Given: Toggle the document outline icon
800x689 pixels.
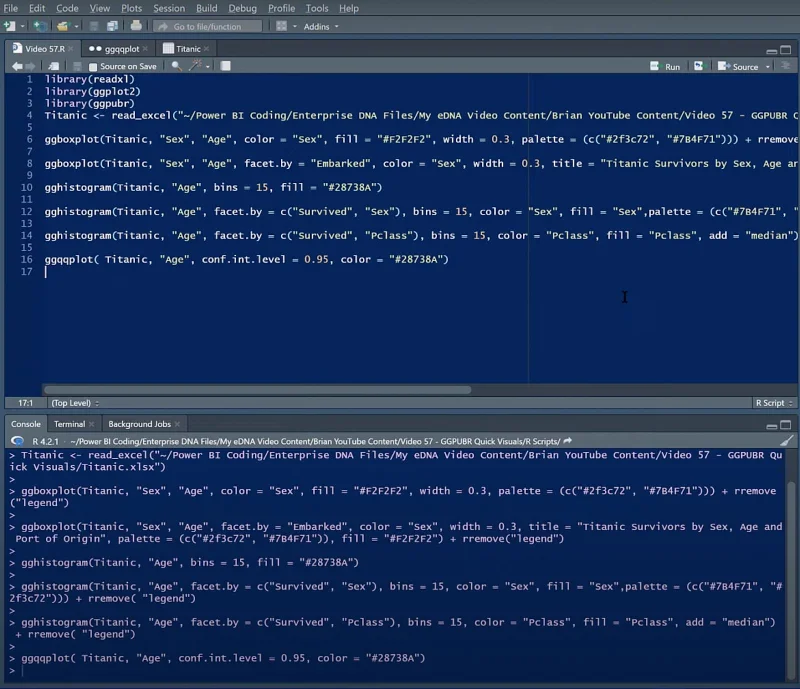Looking at the screenshot, I should [786, 66].
